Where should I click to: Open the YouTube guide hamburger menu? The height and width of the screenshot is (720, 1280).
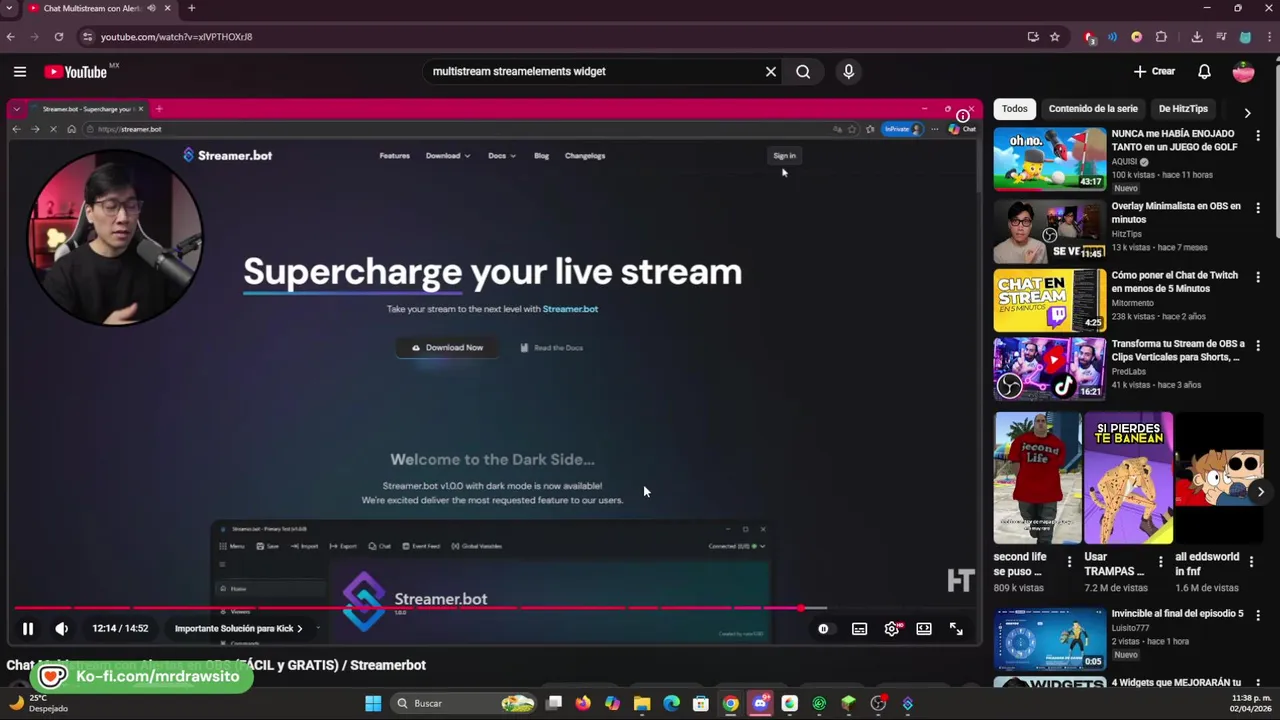pos(20,71)
